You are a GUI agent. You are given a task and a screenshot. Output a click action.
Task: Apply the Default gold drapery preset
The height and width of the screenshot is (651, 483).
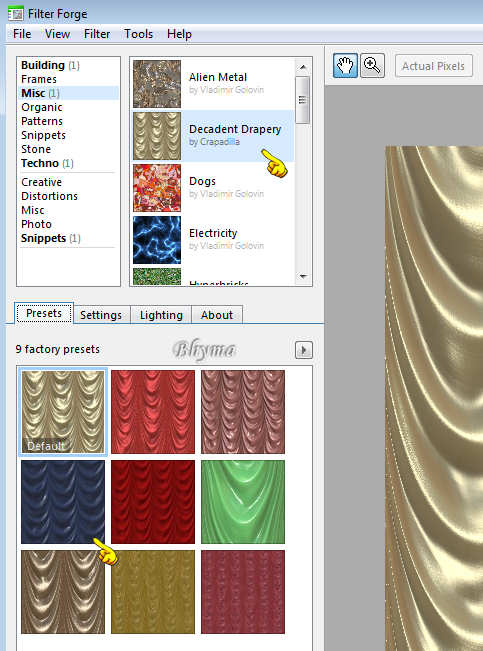click(63, 412)
